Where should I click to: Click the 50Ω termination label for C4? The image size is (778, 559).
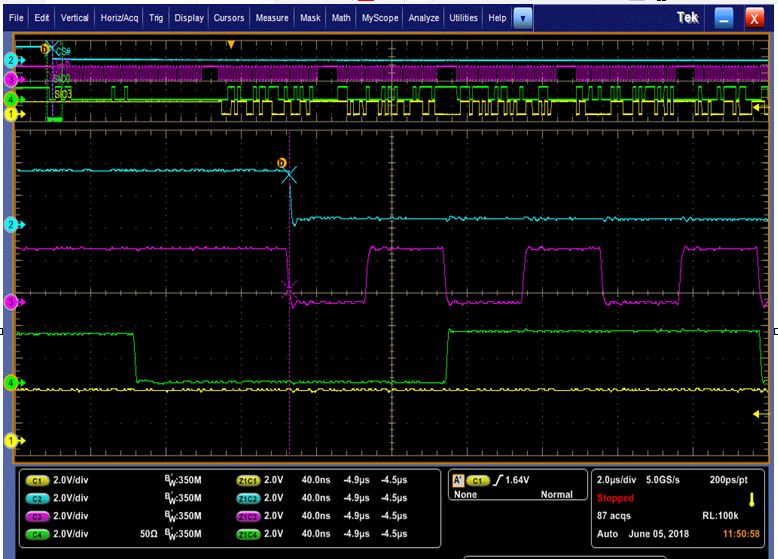pyautogui.click(x=148, y=534)
